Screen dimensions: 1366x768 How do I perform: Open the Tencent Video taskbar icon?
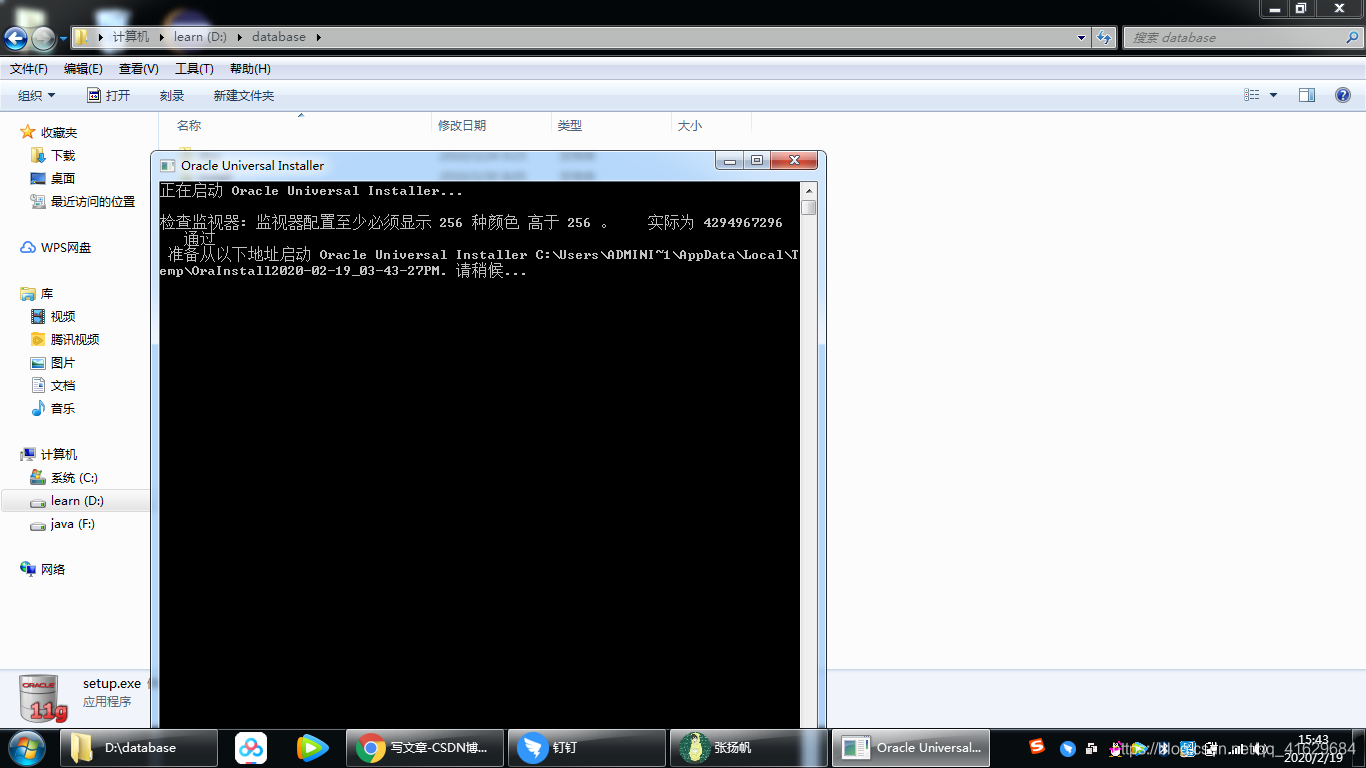click(313, 748)
